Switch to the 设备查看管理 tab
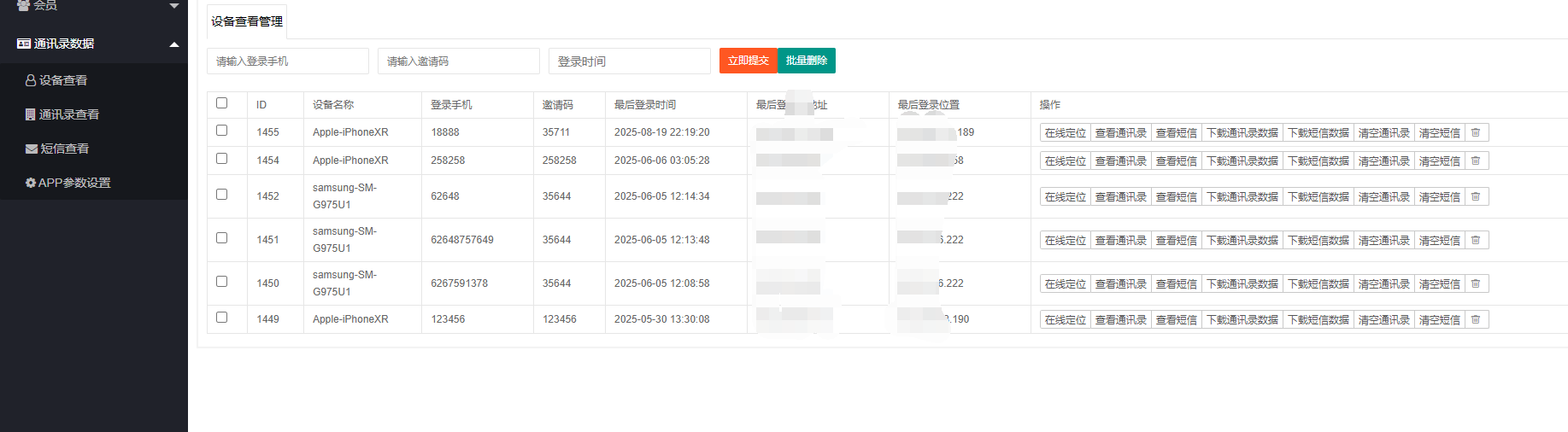The image size is (1568, 432). (247, 21)
